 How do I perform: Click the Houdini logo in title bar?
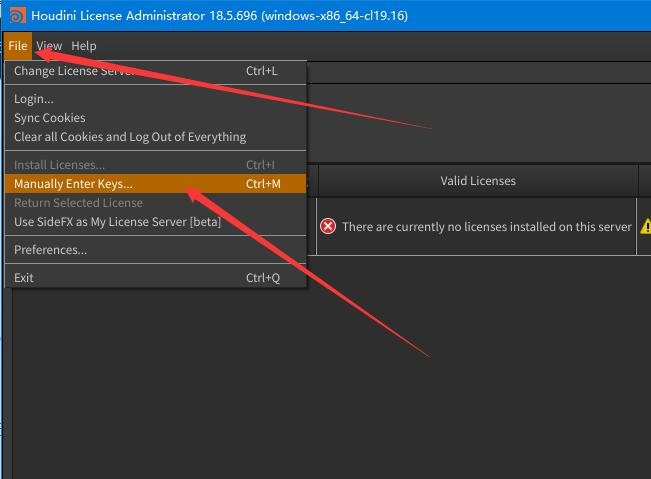point(15,16)
